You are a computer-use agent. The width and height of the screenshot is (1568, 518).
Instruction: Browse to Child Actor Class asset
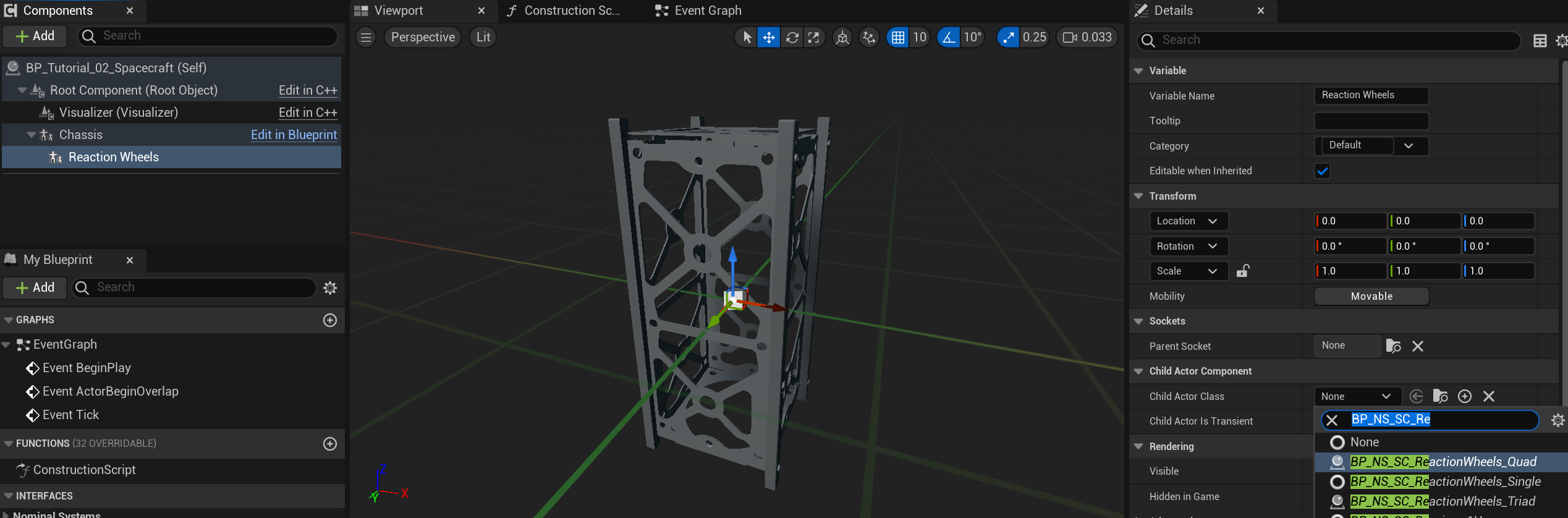[x=1440, y=396]
